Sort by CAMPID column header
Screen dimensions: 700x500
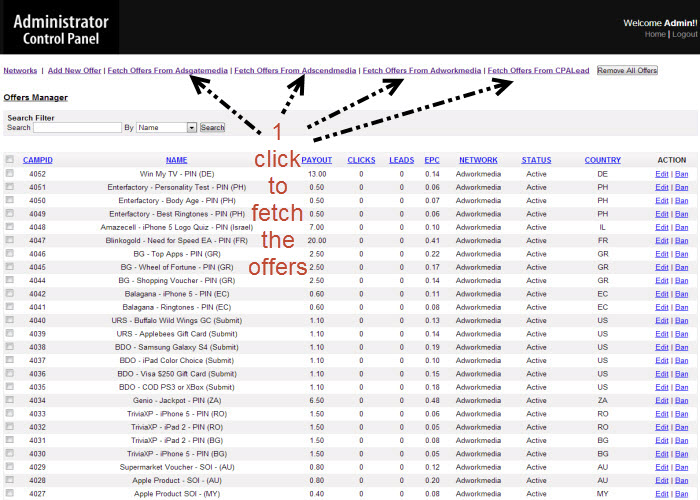click(x=38, y=160)
